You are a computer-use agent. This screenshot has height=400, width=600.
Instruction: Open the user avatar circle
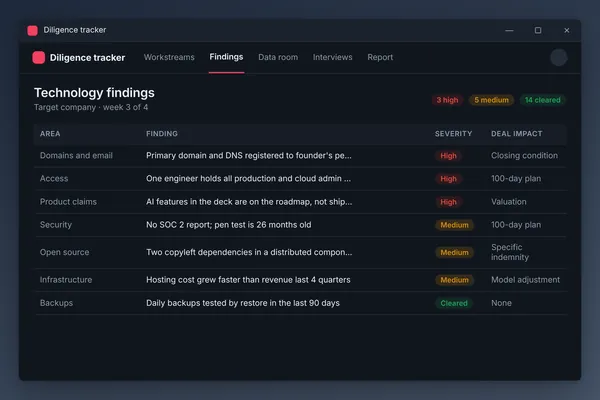559,57
